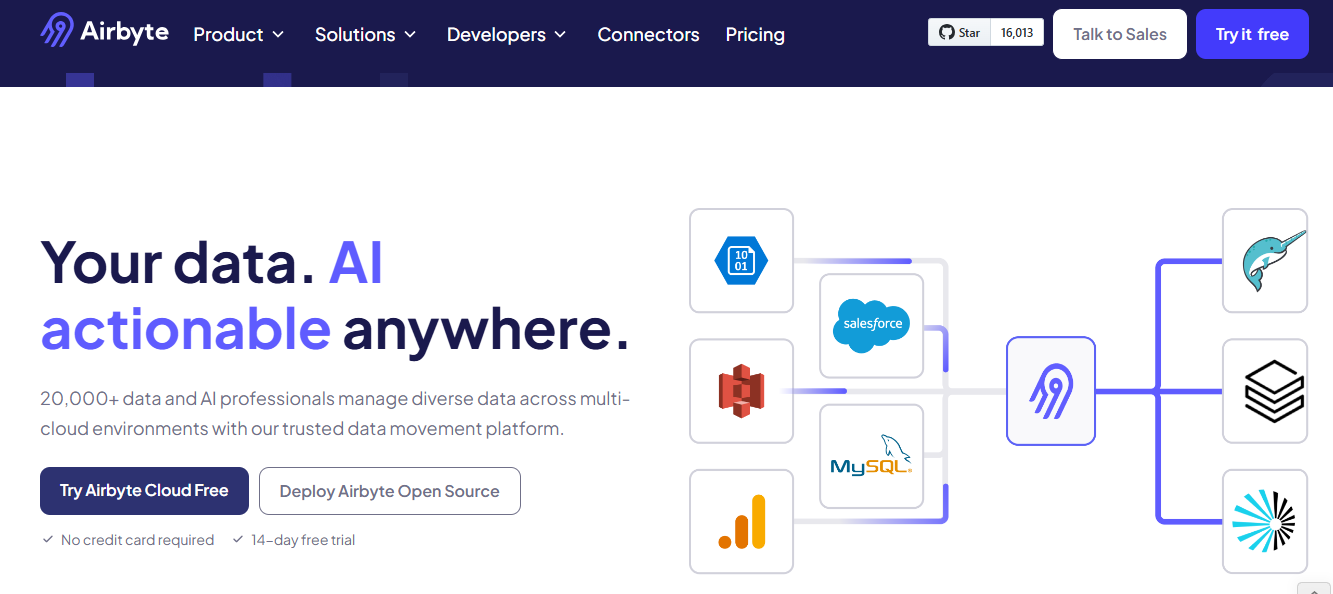The width and height of the screenshot is (1333, 594).
Task: Click the Airbyte logo in the header
Action: click(104, 31)
